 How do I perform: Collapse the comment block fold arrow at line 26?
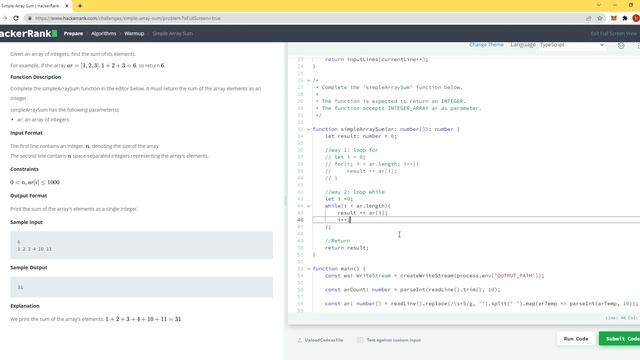(x=309, y=80)
